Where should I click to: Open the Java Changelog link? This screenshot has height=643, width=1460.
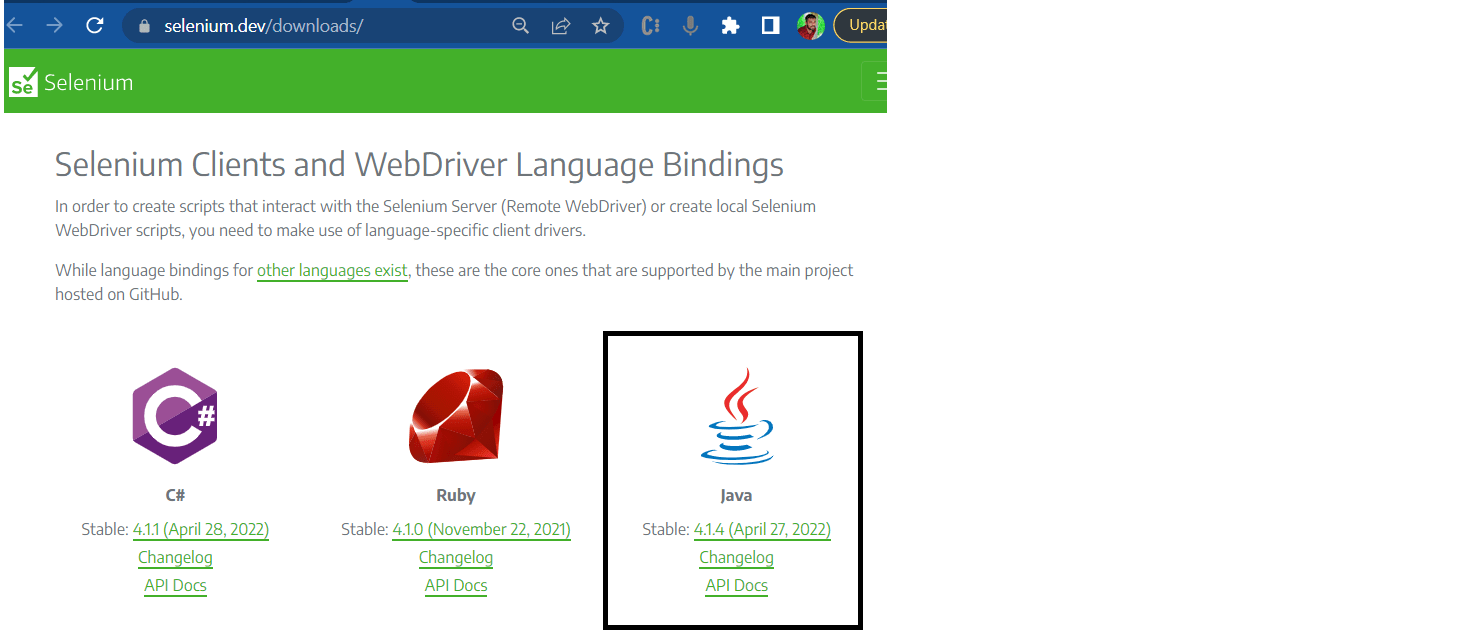tap(736, 557)
